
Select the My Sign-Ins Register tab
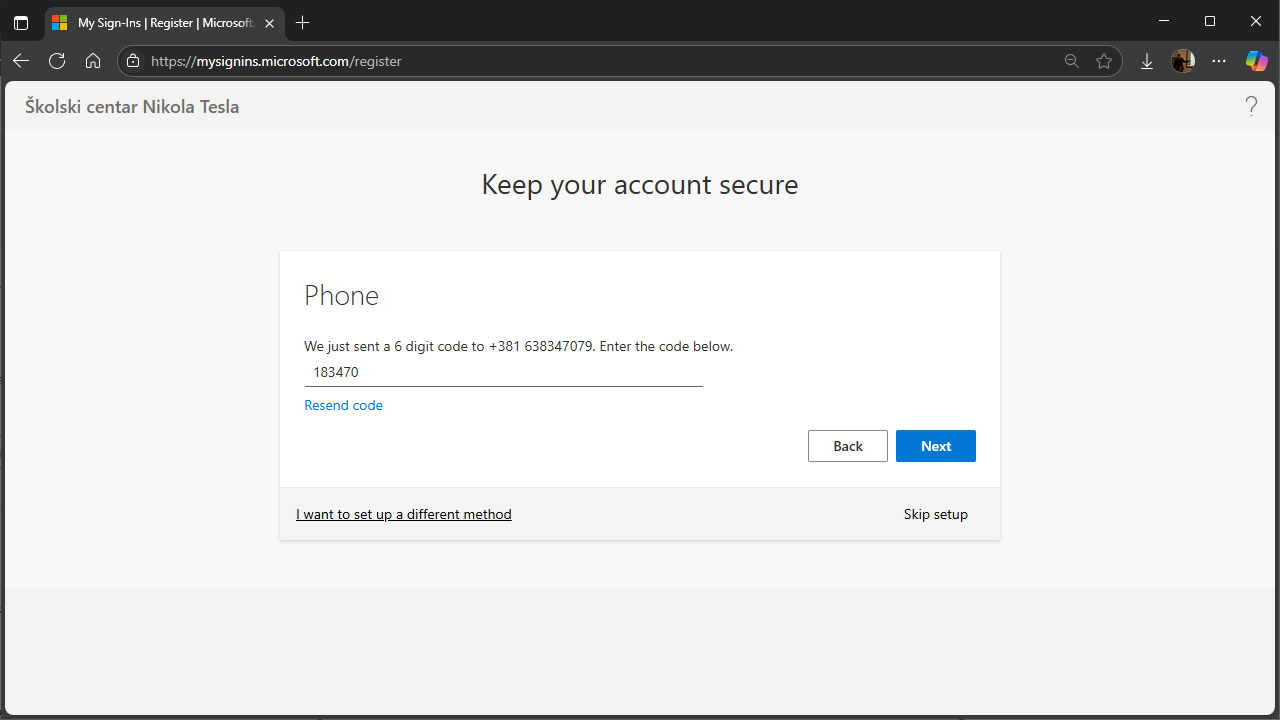coord(165,22)
